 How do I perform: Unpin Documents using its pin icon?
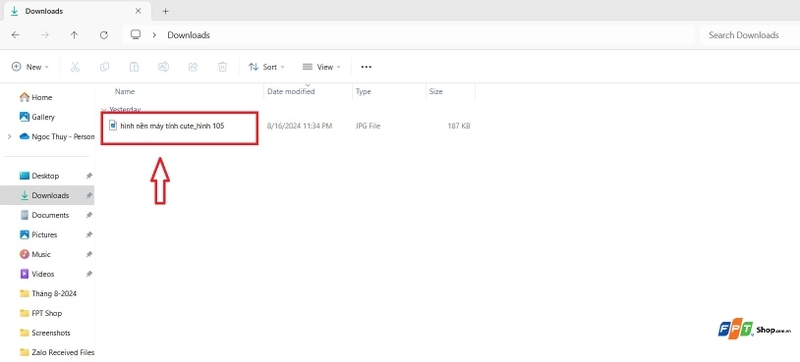click(89, 215)
